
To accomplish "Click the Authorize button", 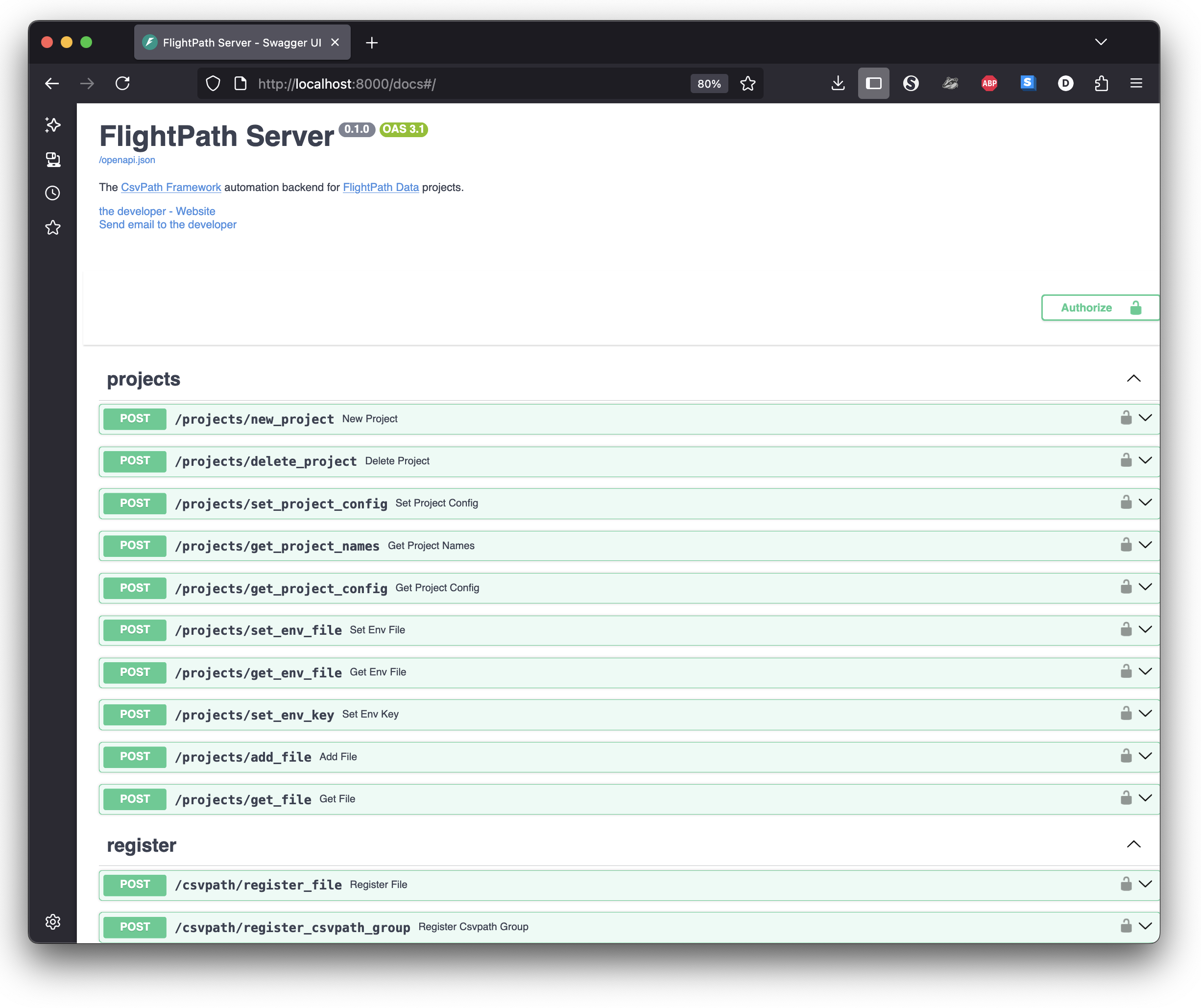I will tap(1099, 308).
